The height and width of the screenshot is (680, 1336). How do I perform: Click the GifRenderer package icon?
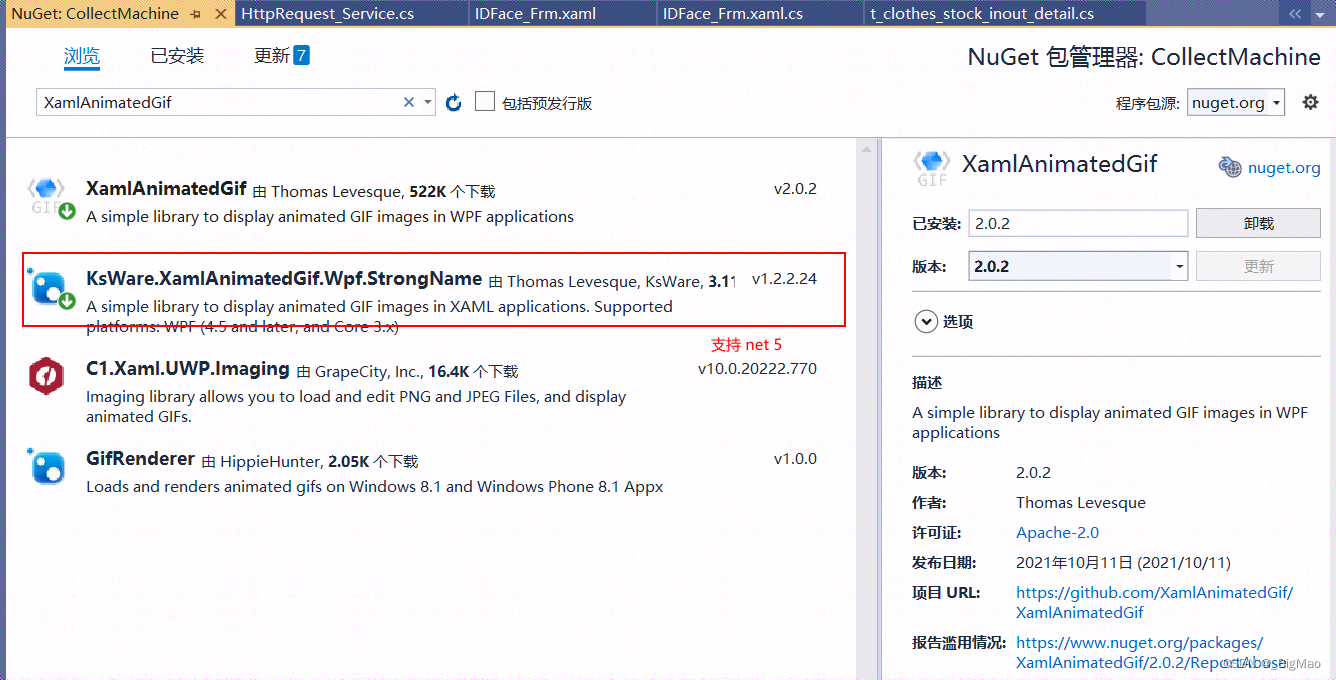point(48,465)
